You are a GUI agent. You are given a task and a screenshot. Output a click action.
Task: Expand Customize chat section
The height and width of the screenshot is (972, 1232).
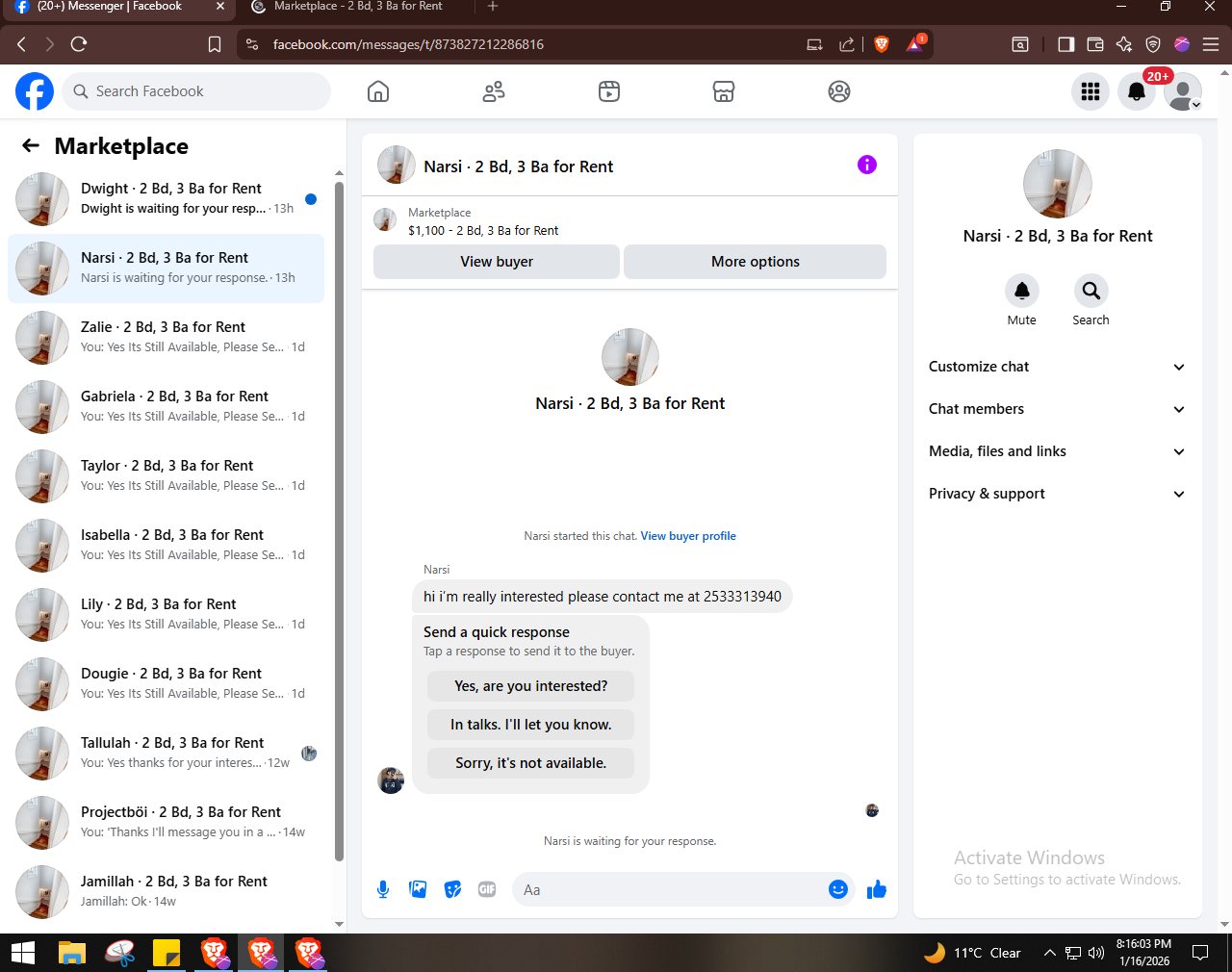pos(1058,367)
